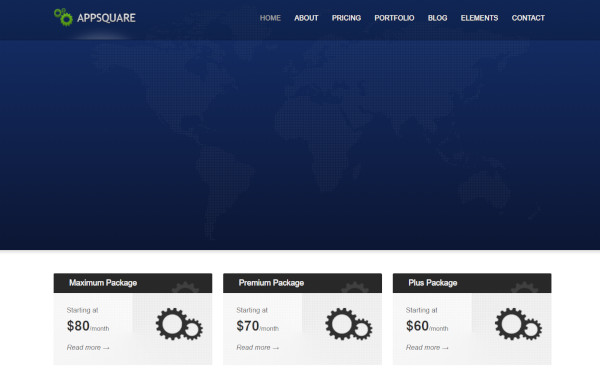Click Read more under the $70 package
The width and height of the screenshot is (600, 368).
point(258,347)
